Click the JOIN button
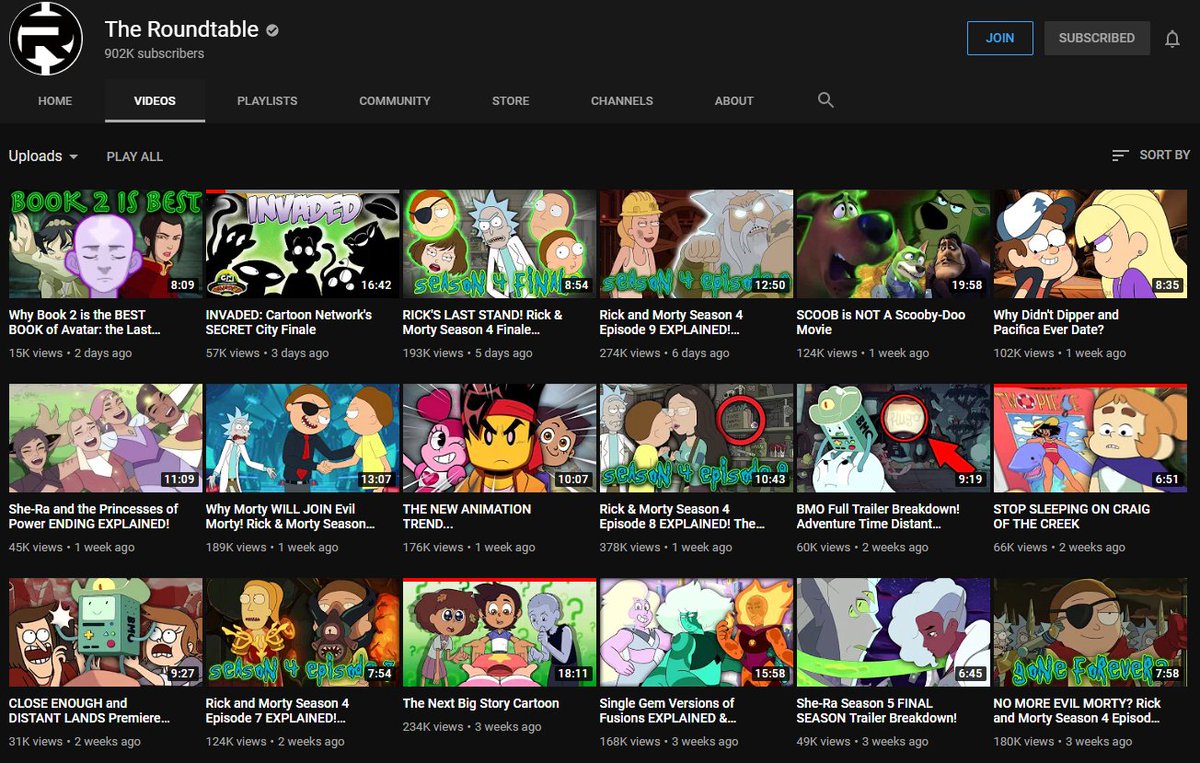The height and width of the screenshot is (763, 1200). point(1000,38)
